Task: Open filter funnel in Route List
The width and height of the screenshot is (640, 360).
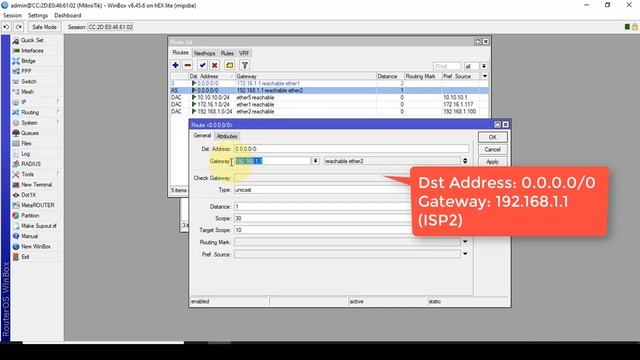Action: [244, 65]
